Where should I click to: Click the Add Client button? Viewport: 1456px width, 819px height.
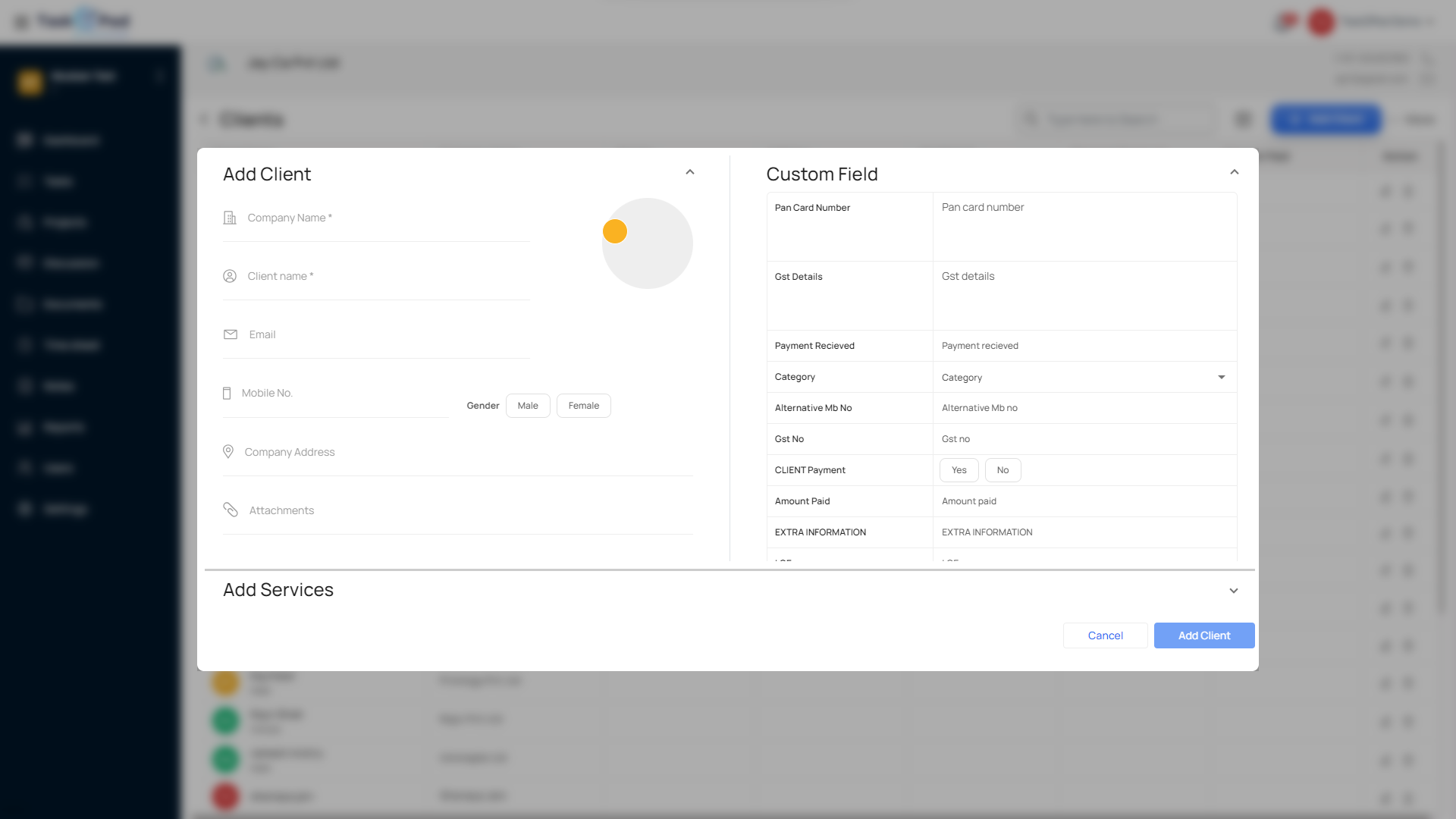pos(1204,635)
